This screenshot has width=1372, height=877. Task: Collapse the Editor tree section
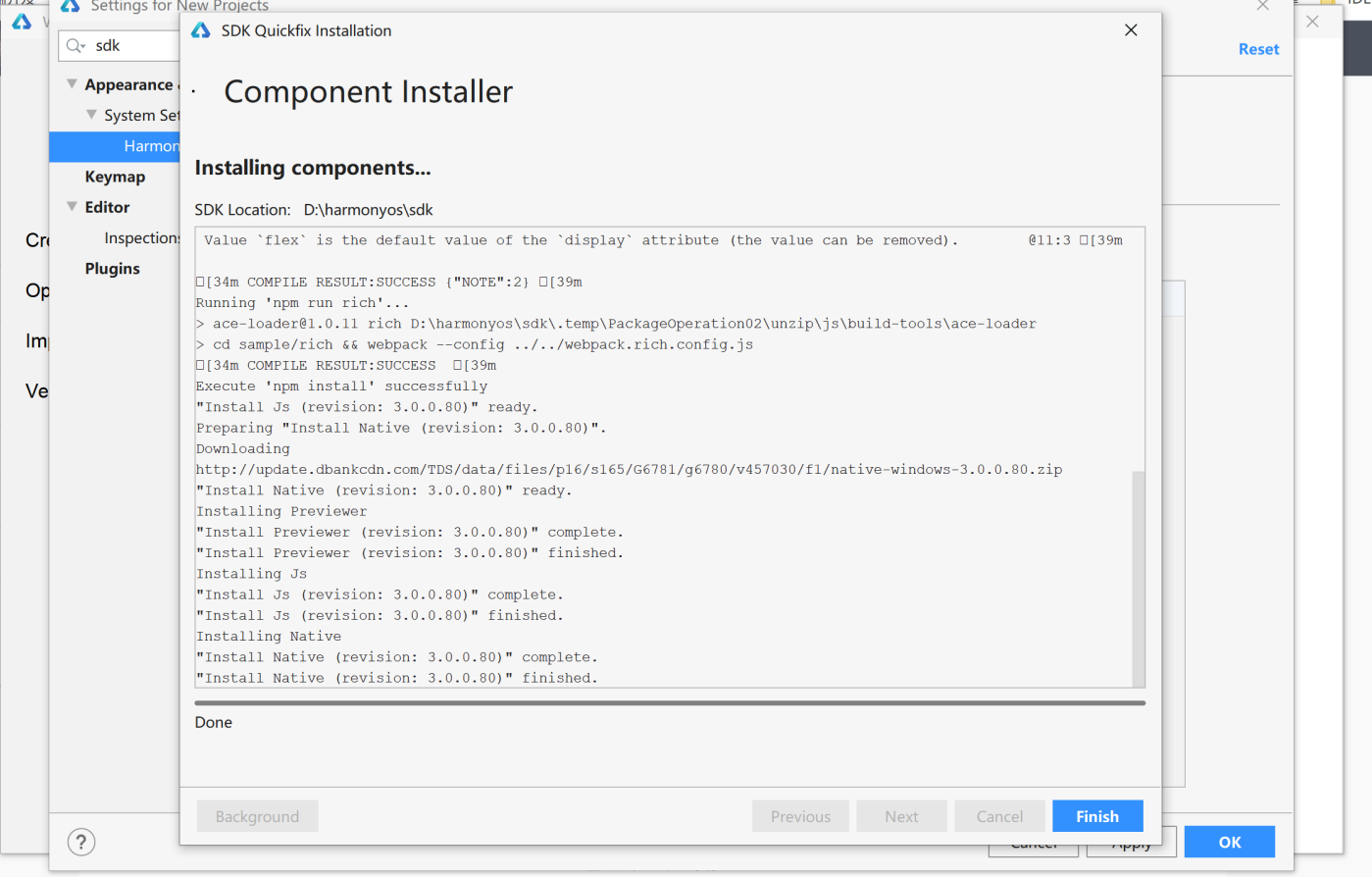(72, 207)
